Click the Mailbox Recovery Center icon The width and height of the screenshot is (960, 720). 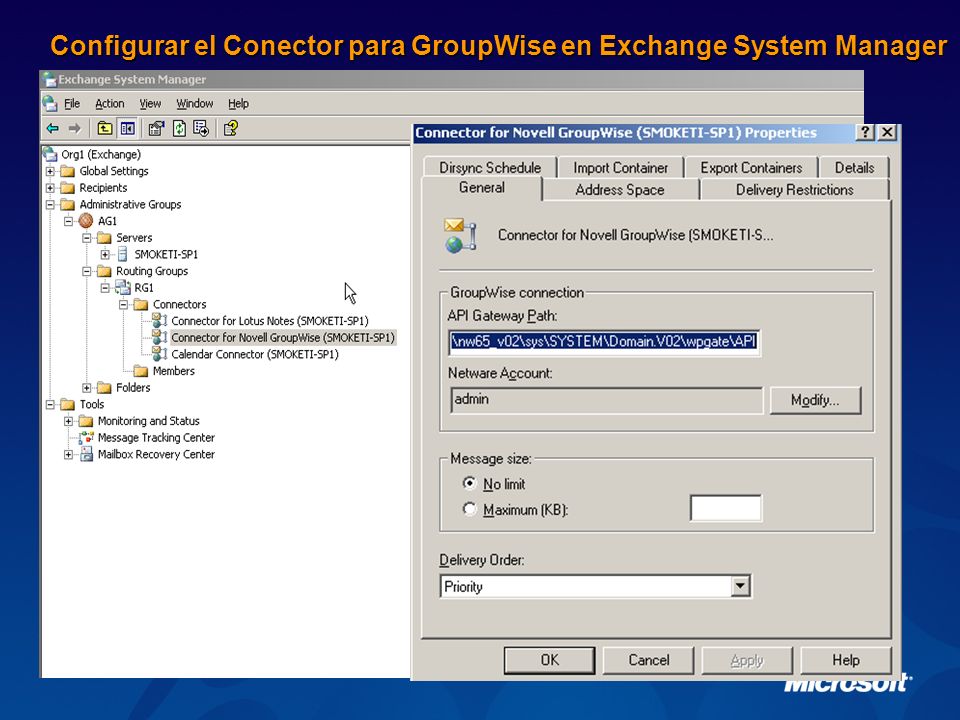[x=86, y=454]
